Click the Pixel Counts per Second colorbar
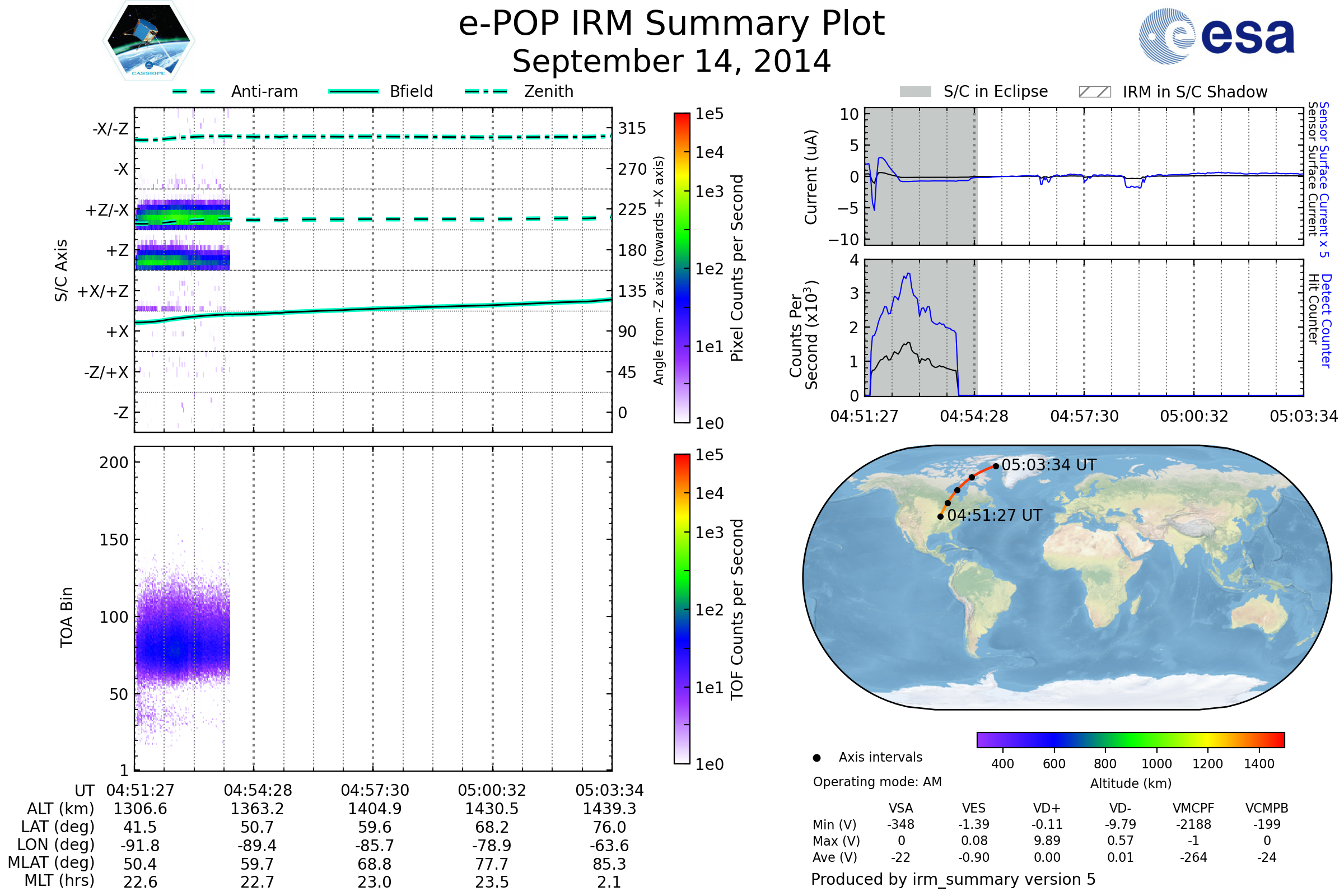Image resolution: width=1344 pixels, height=896 pixels. click(x=682, y=268)
